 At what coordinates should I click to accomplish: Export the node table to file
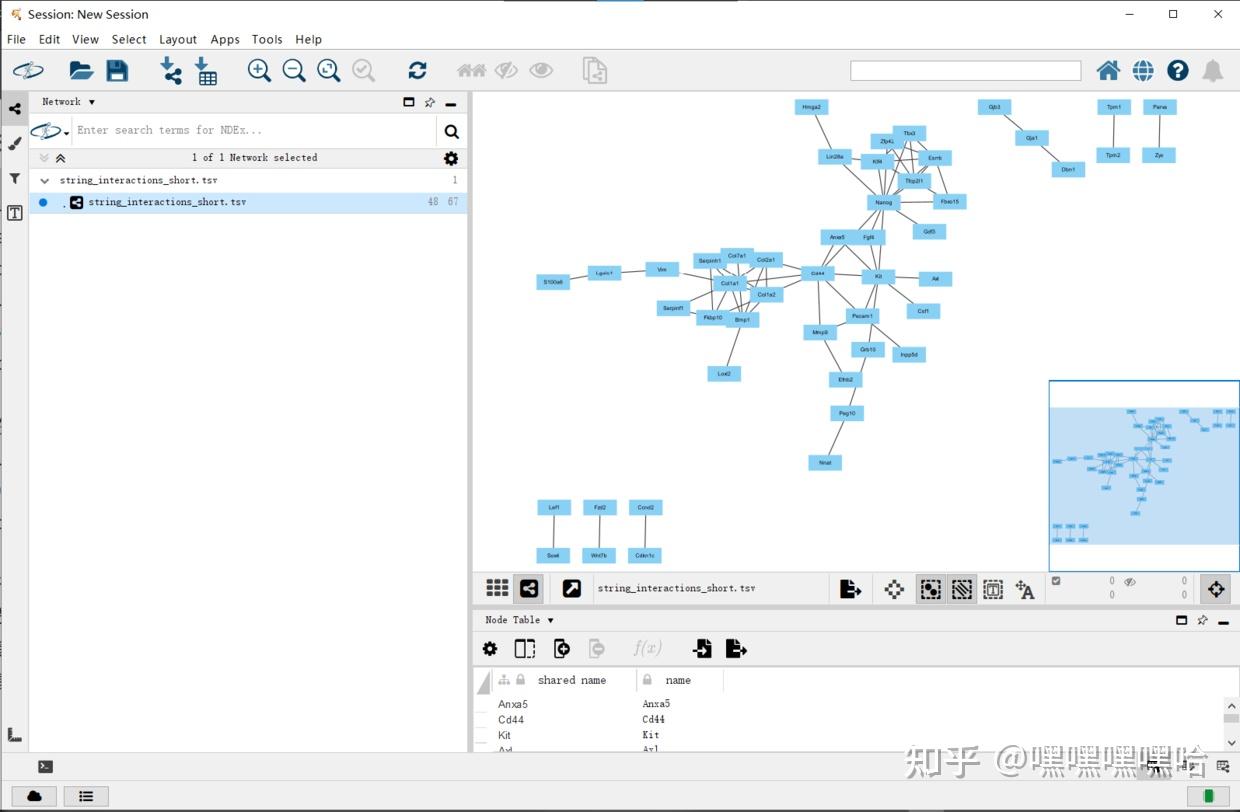click(736, 648)
